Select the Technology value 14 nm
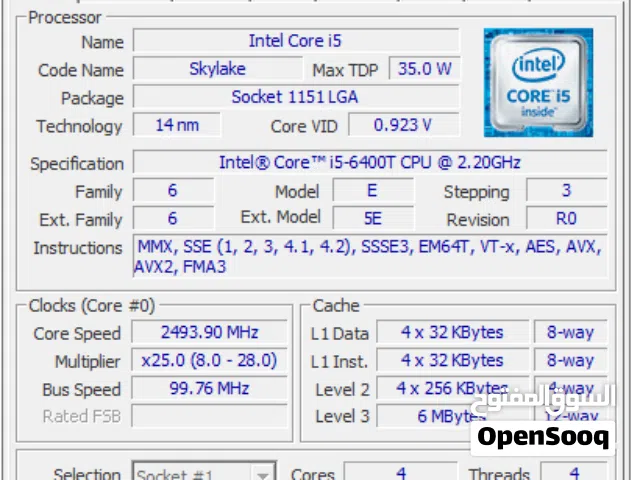The width and height of the screenshot is (640, 480). tap(177, 125)
